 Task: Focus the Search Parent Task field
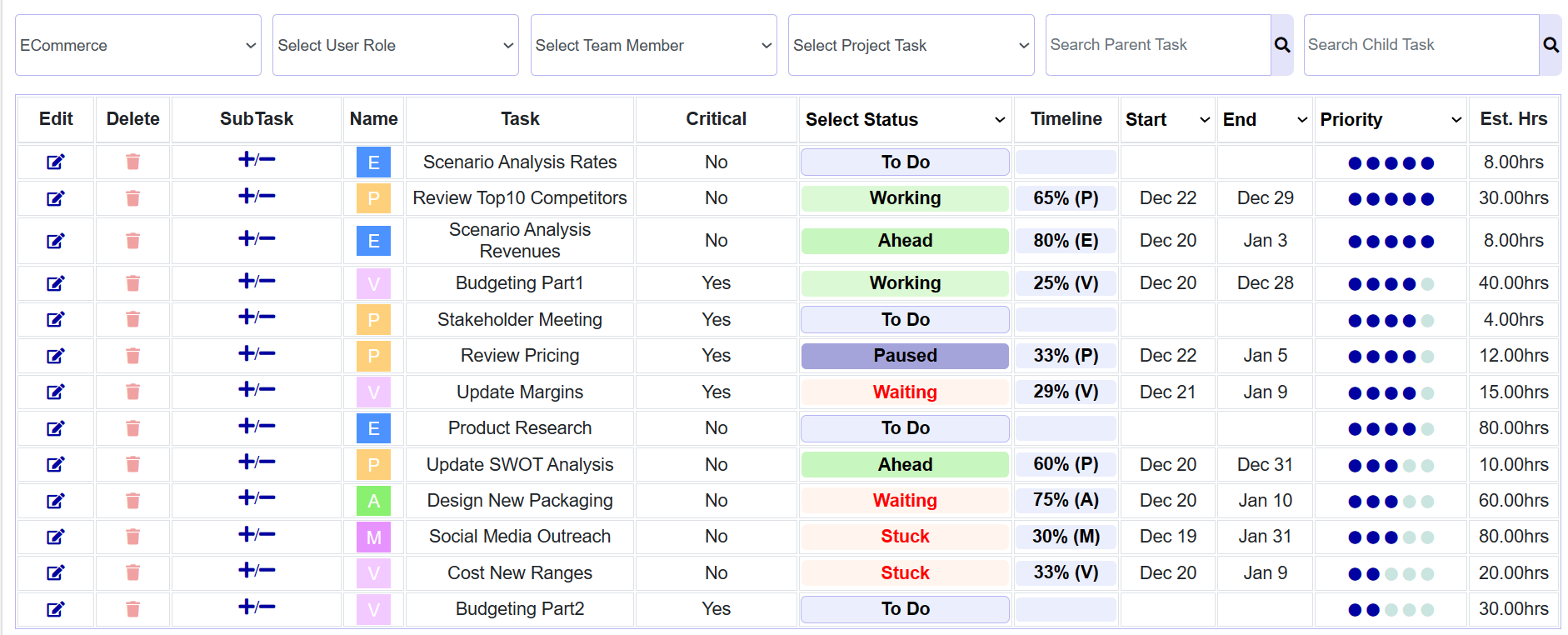[1158, 45]
